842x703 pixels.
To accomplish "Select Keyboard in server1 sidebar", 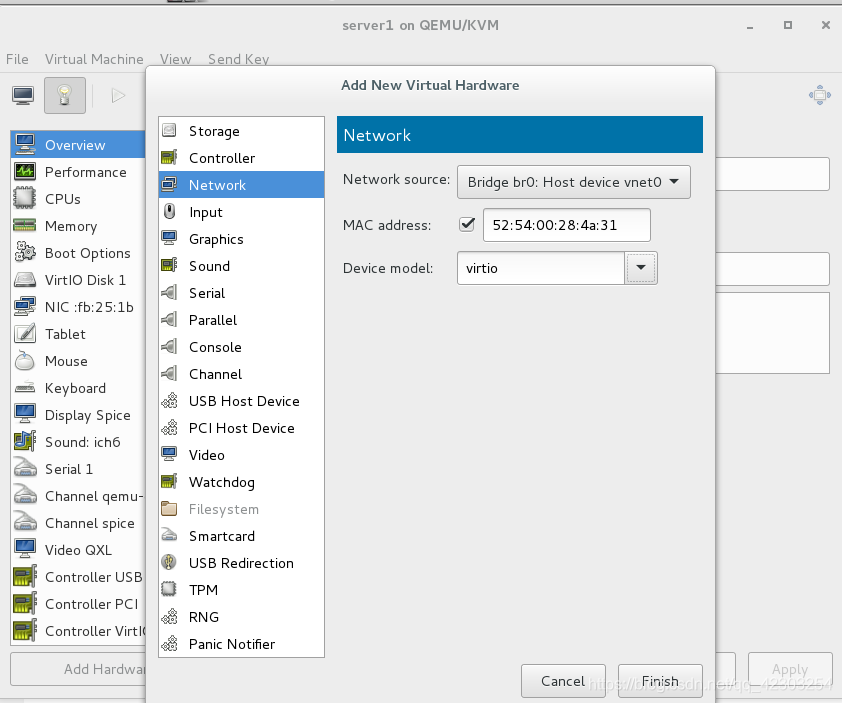I will 78,388.
